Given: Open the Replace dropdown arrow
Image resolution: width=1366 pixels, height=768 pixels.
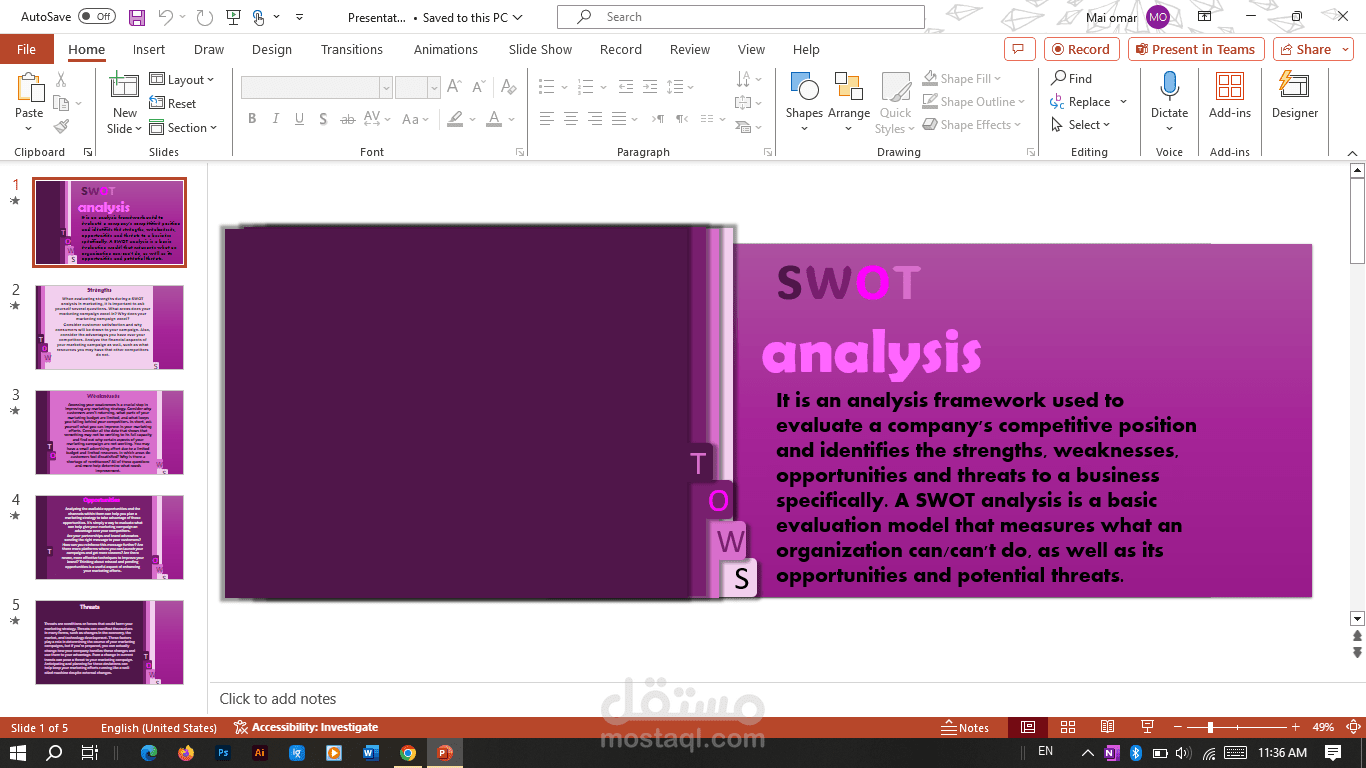Looking at the screenshot, I should [x=1123, y=102].
